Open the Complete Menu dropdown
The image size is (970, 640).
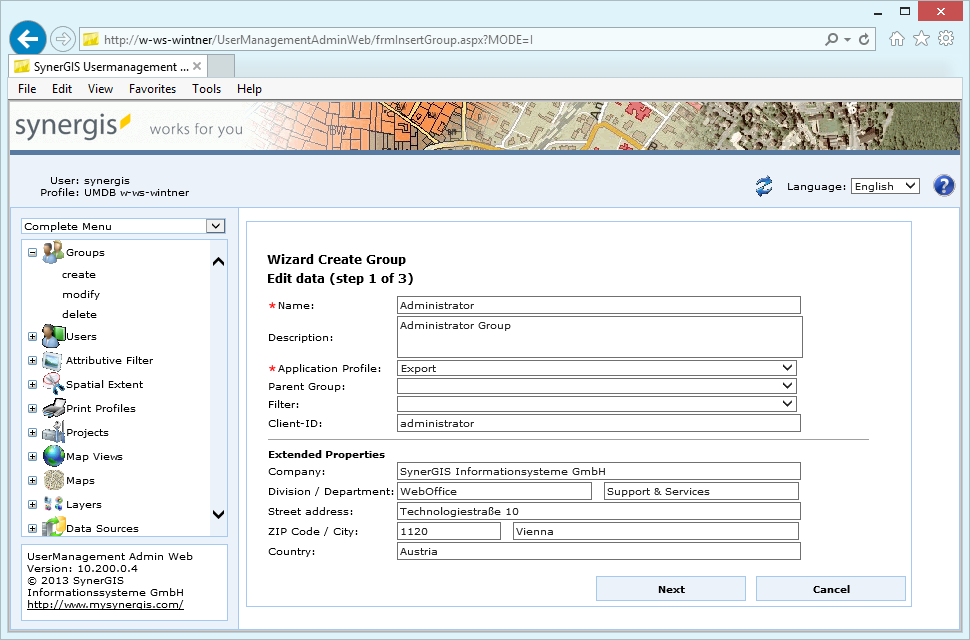124,226
